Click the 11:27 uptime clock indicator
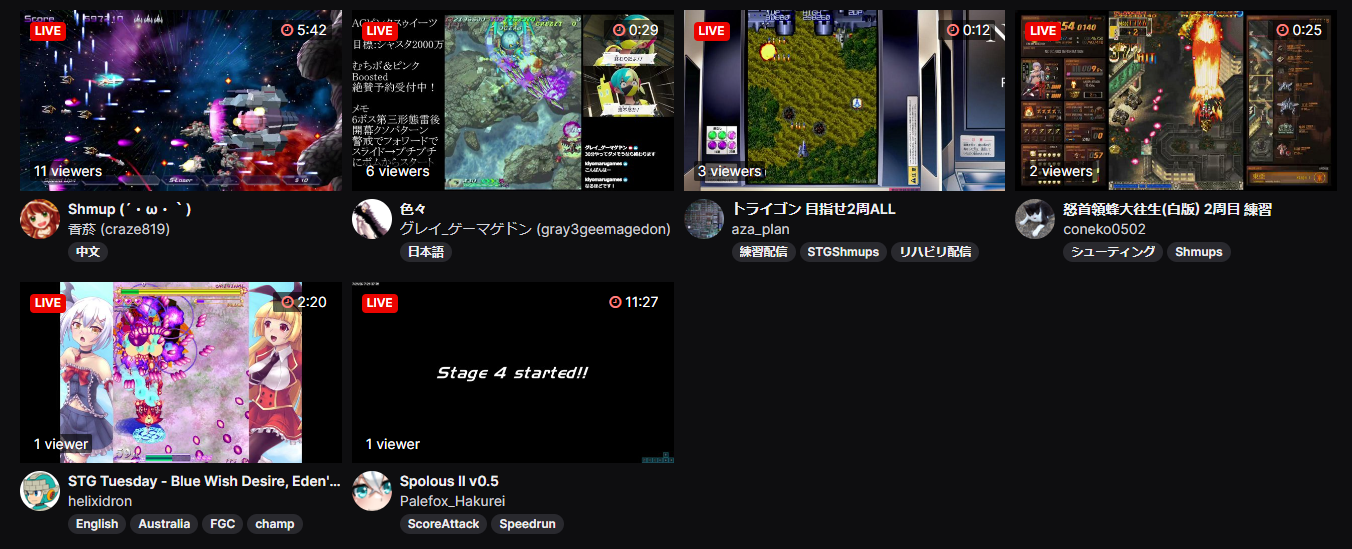 point(633,302)
